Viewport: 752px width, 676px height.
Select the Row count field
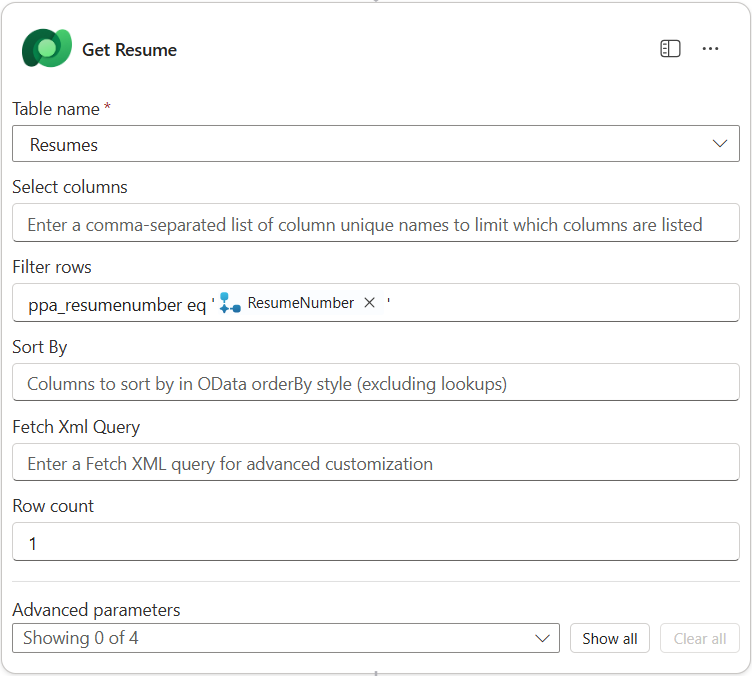[375, 543]
